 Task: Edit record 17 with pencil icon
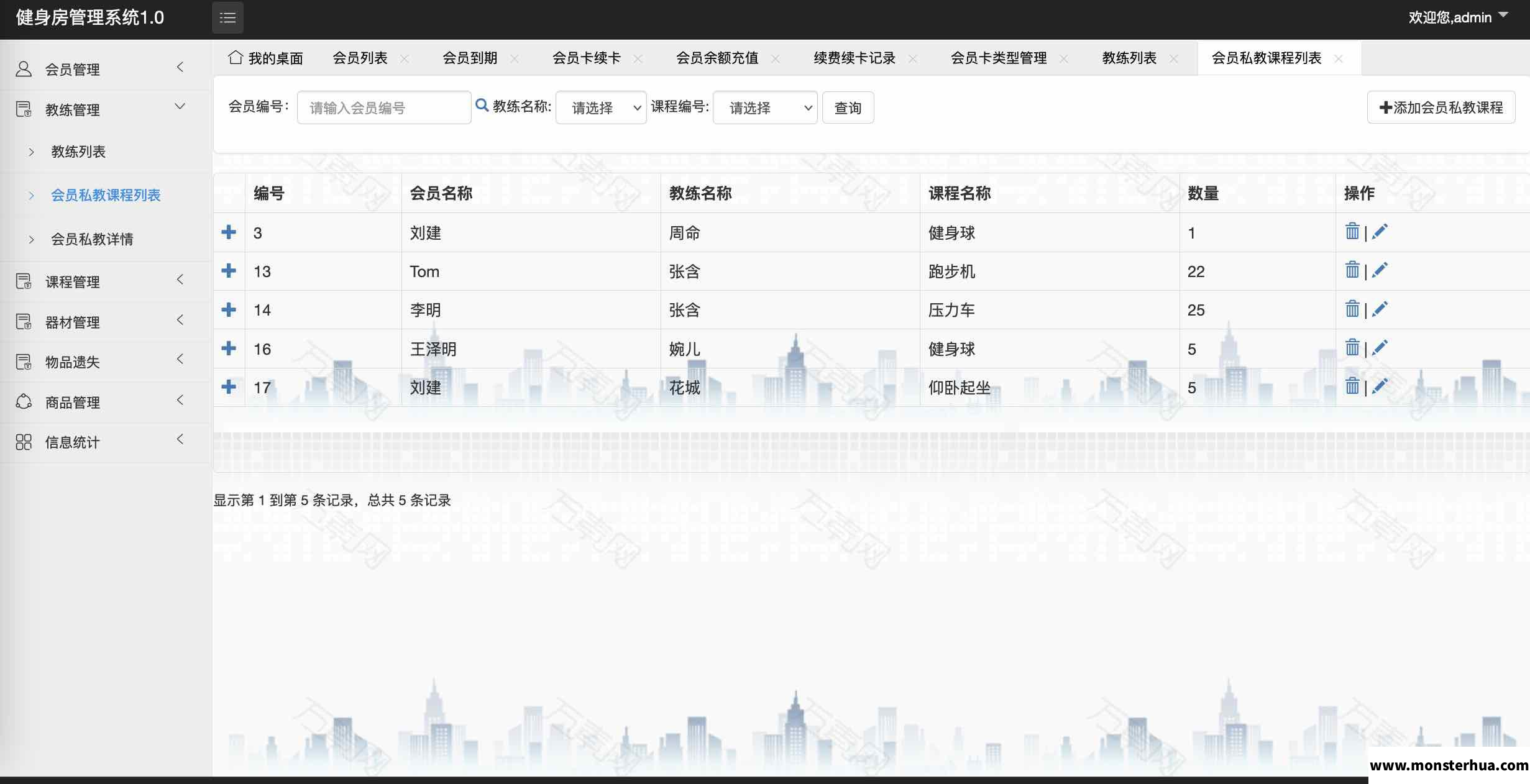pyautogui.click(x=1380, y=386)
